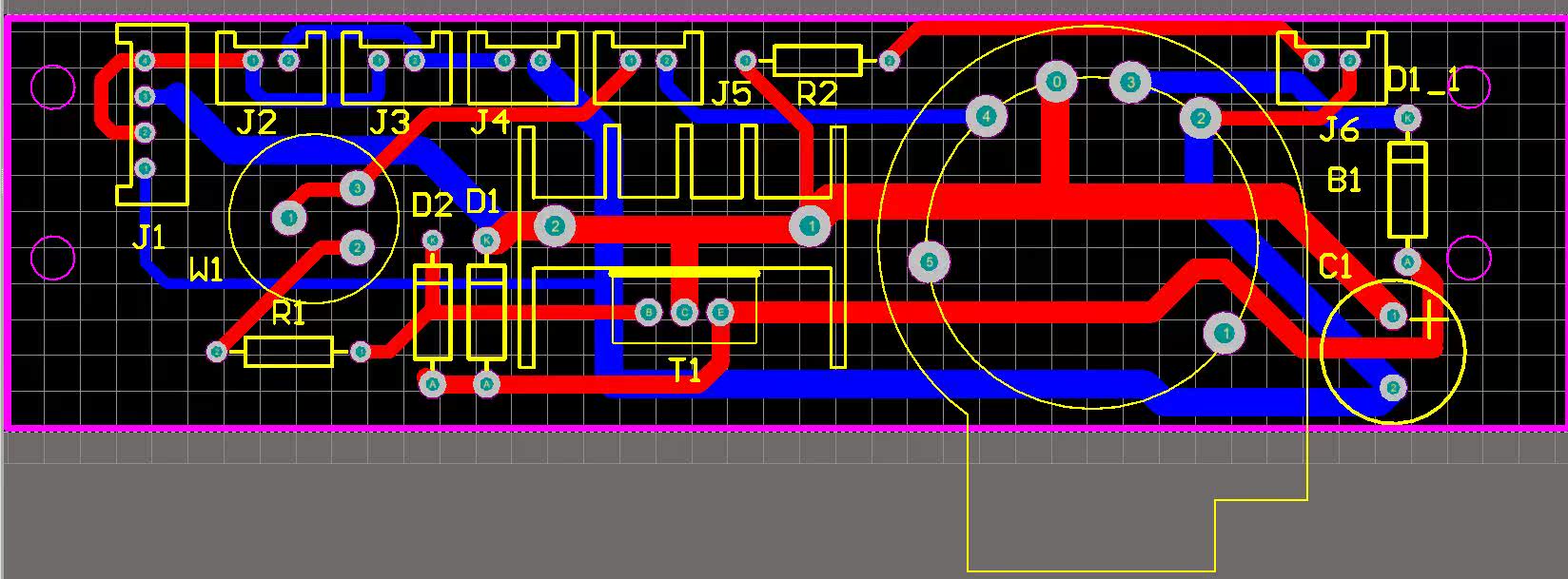
Task: Click the plus polarity mark of C1
Action: pyautogui.click(x=1428, y=320)
